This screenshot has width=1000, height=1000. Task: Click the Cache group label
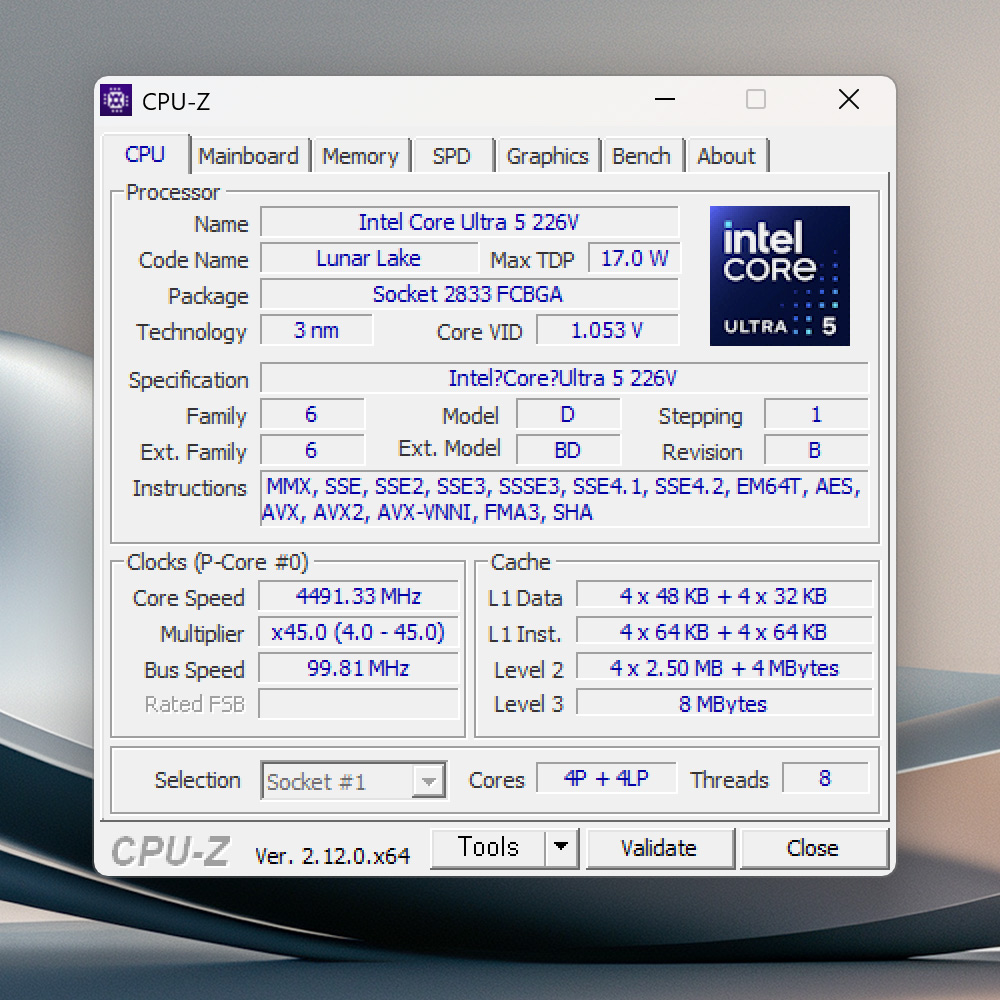(x=520, y=562)
